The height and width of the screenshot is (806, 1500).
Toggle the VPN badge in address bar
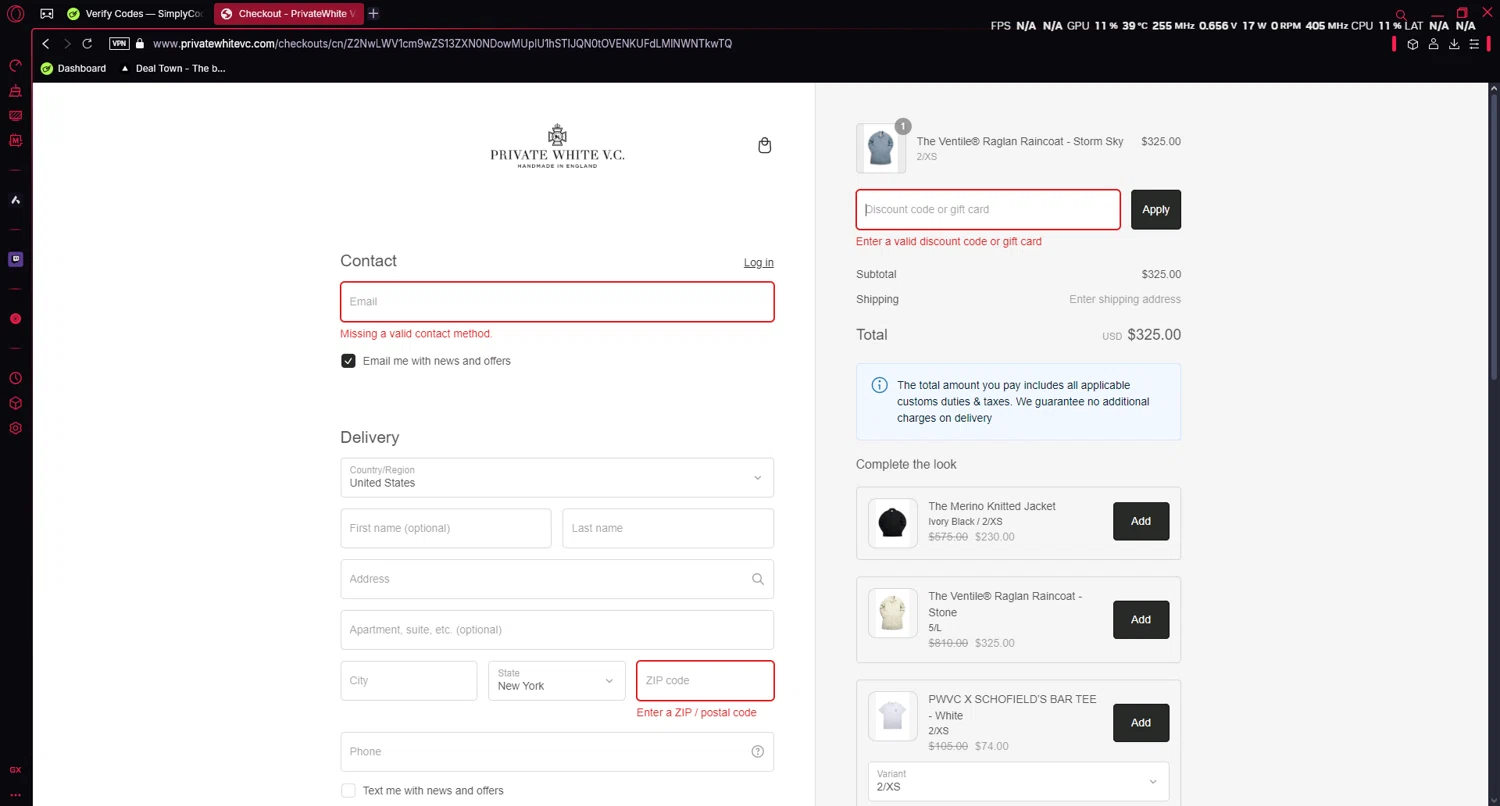point(119,44)
